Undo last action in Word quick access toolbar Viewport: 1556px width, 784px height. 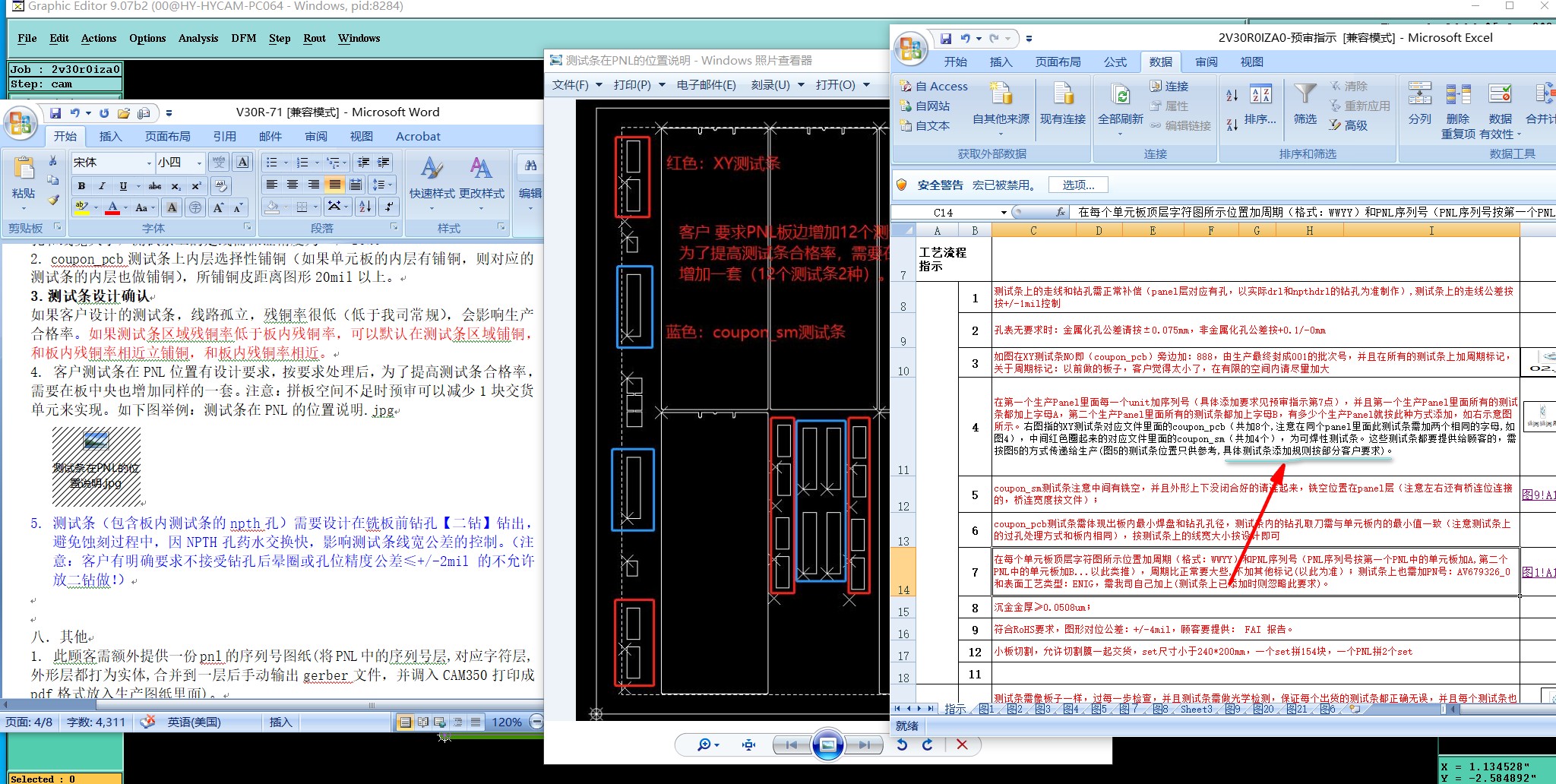point(75,113)
